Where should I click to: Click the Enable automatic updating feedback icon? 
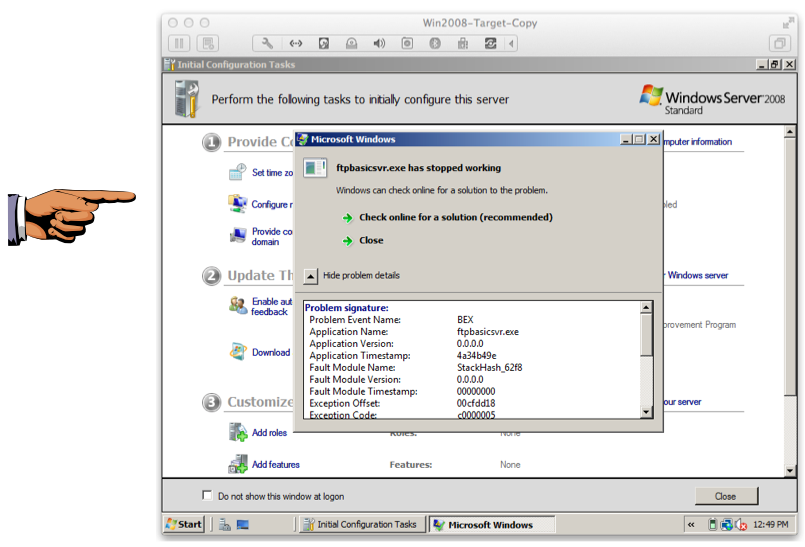tap(238, 306)
